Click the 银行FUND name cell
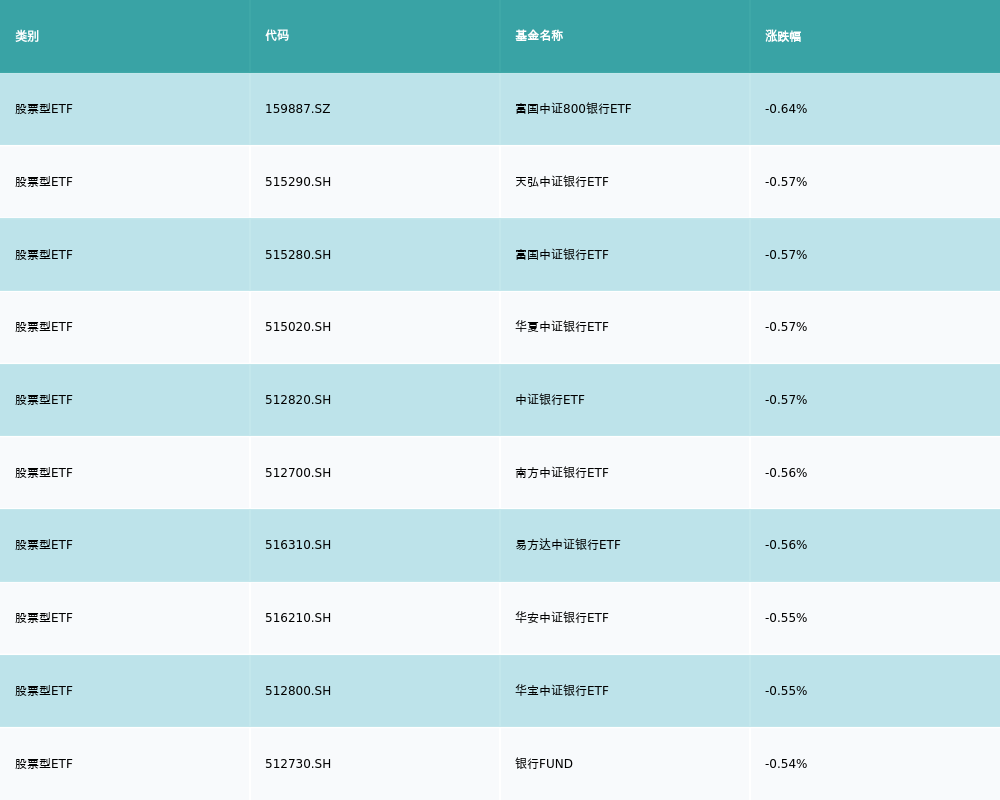This screenshot has width=1000, height=800. pyautogui.click(x=544, y=764)
